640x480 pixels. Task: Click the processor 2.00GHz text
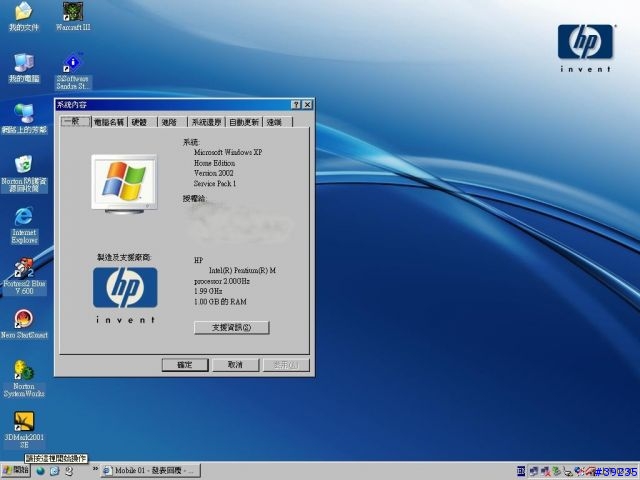pos(222,281)
